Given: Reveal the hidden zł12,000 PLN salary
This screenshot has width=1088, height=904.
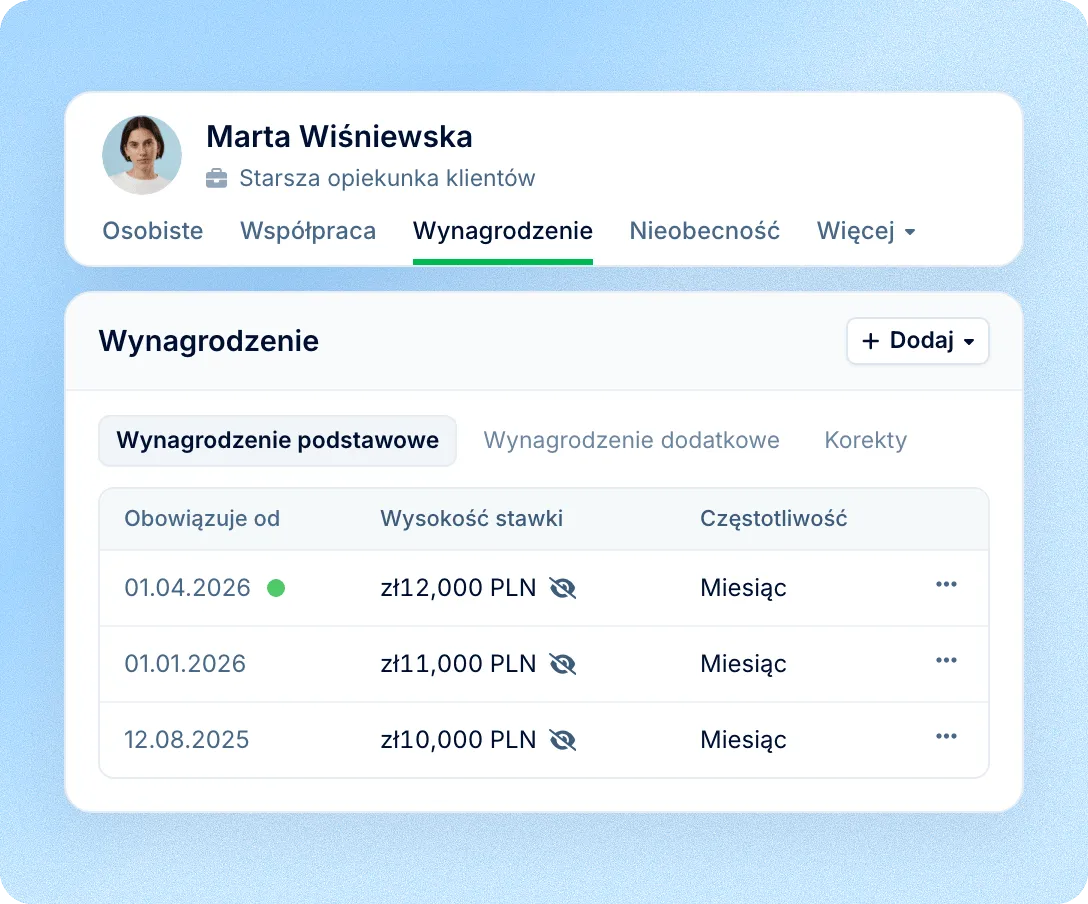Looking at the screenshot, I should [x=563, y=588].
